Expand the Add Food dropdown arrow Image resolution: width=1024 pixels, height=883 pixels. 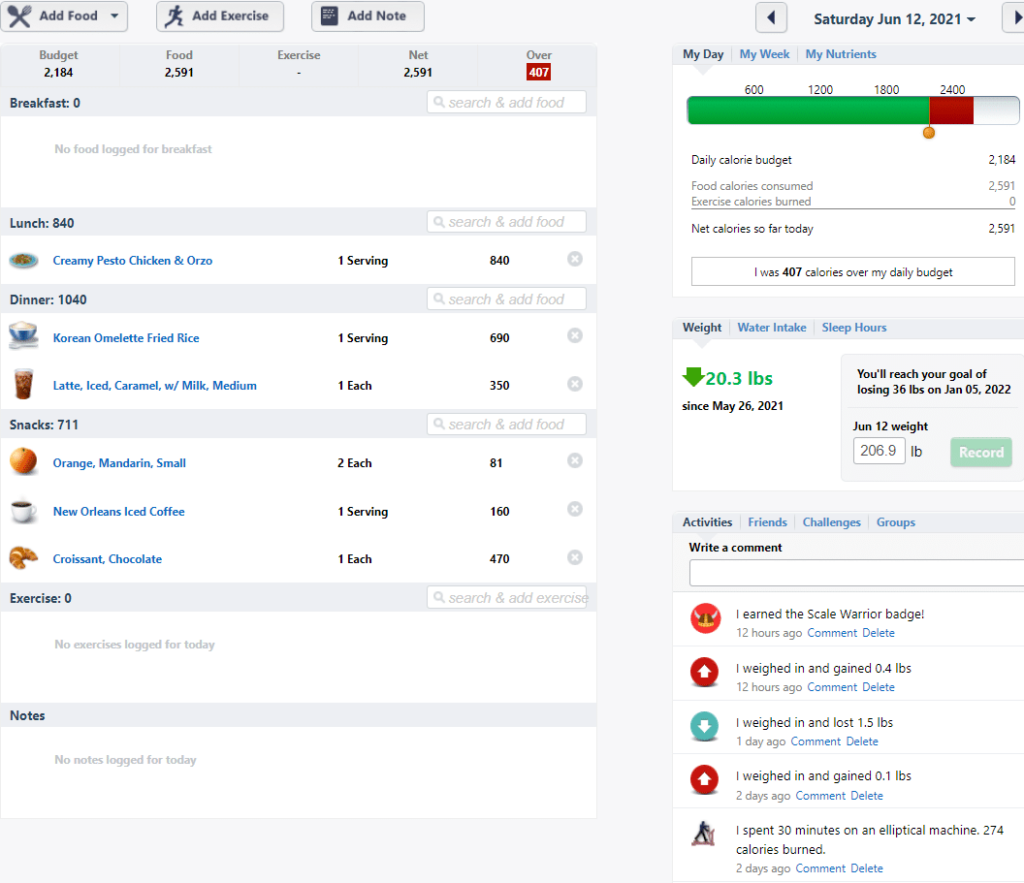coord(114,16)
